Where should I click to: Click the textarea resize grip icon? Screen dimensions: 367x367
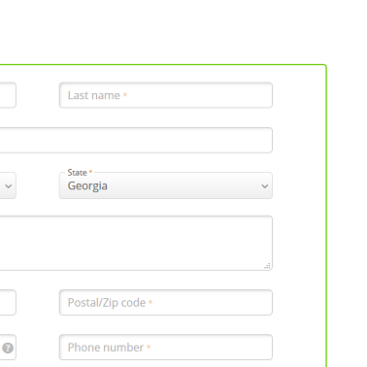tap(267, 266)
